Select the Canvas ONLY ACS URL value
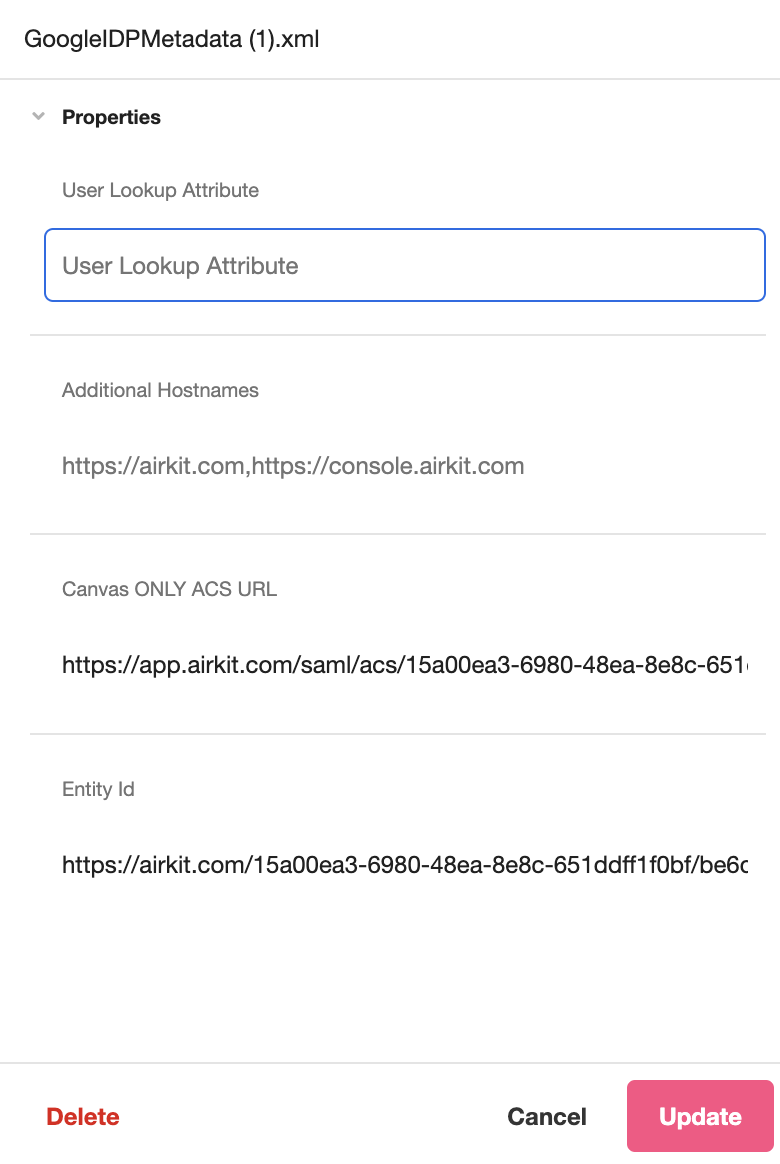This screenshot has width=780, height=1164. coord(404,665)
